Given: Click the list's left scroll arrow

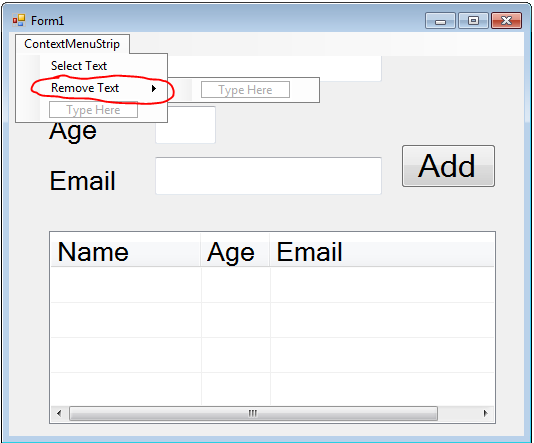Looking at the screenshot, I should click(x=59, y=413).
